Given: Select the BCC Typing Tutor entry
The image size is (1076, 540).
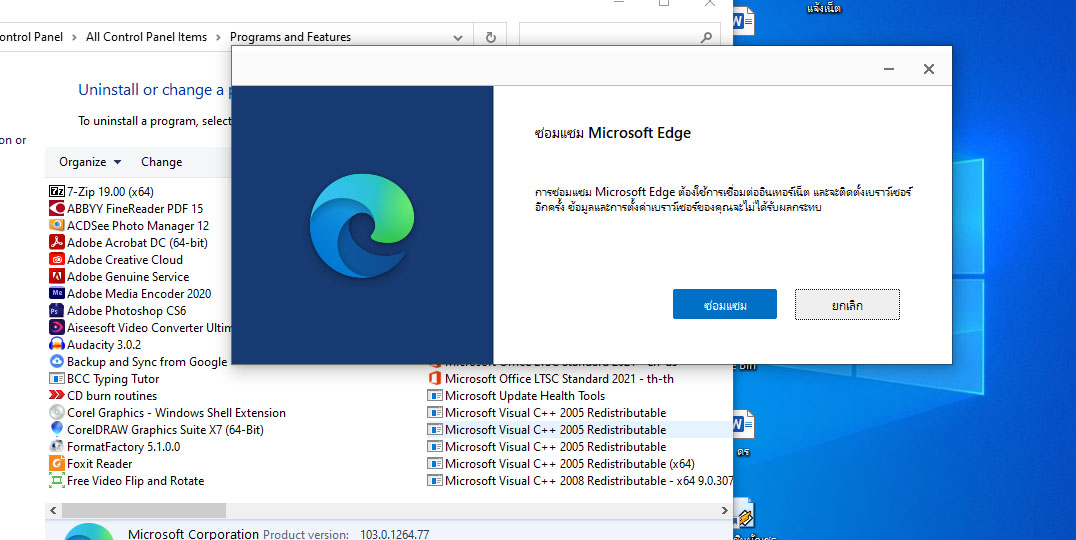Looking at the screenshot, I should pos(113,379).
